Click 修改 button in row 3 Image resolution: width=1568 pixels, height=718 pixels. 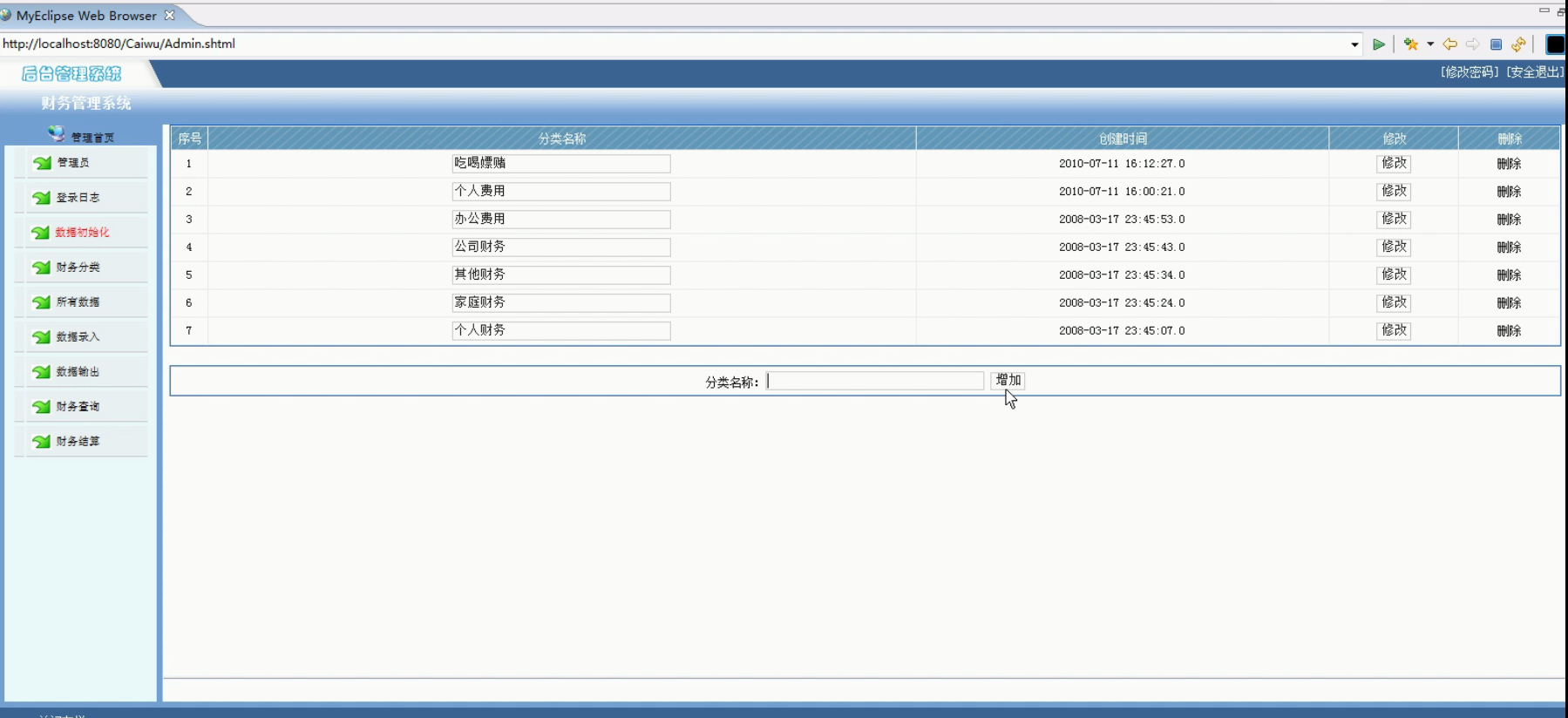click(x=1394, y=219)
